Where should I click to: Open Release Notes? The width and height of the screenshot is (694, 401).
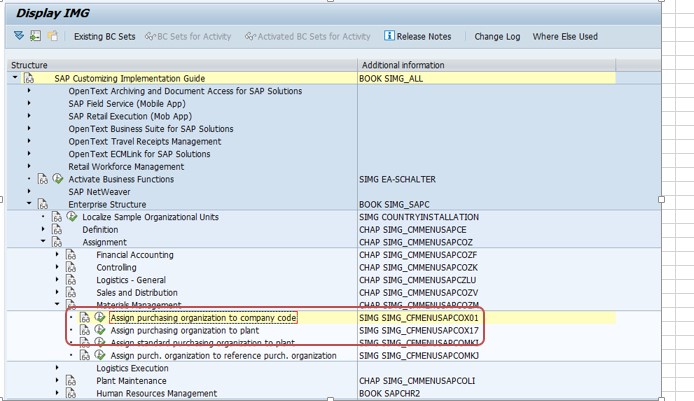[418, 36]
